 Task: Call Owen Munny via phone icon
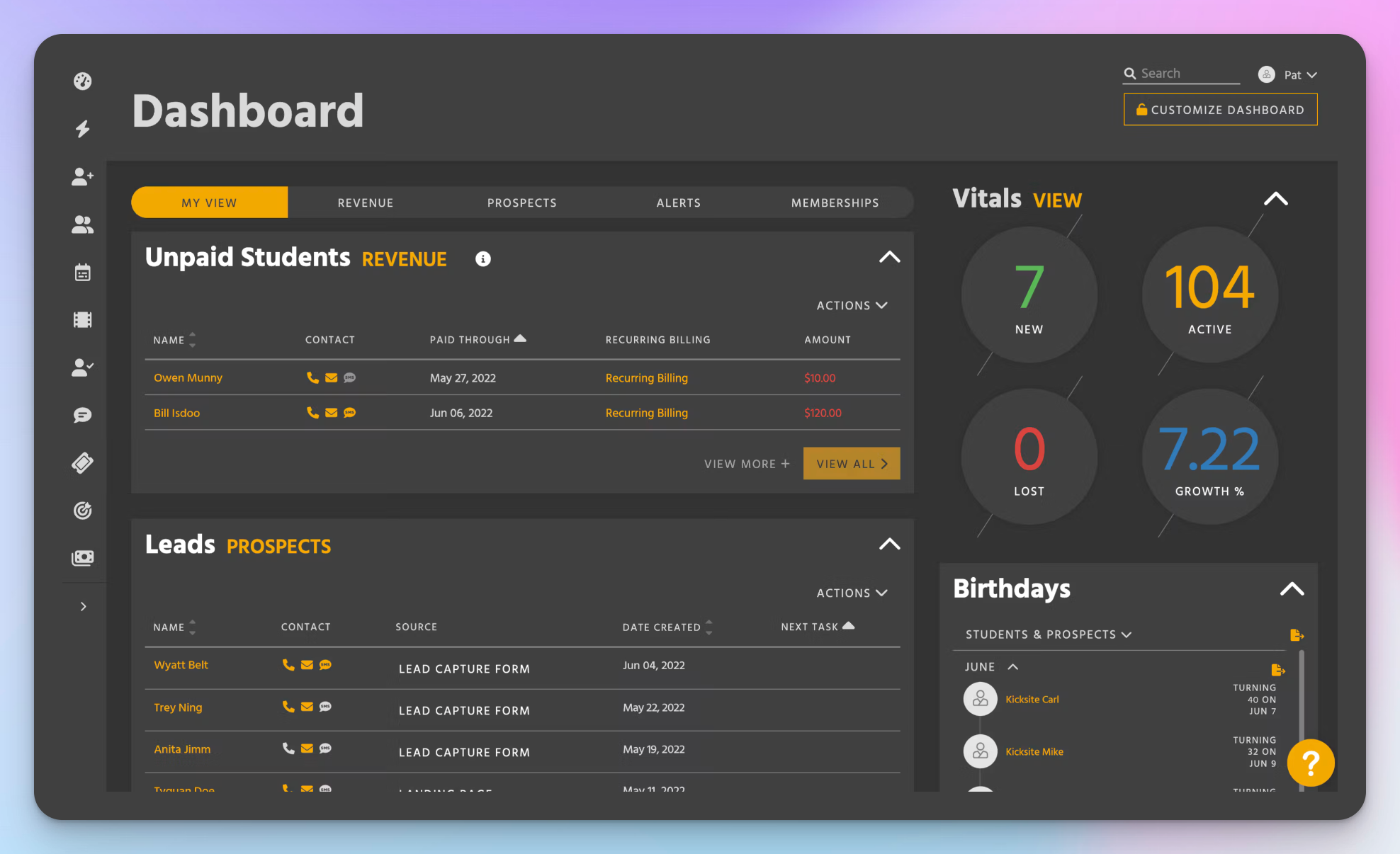click(312, 377)
